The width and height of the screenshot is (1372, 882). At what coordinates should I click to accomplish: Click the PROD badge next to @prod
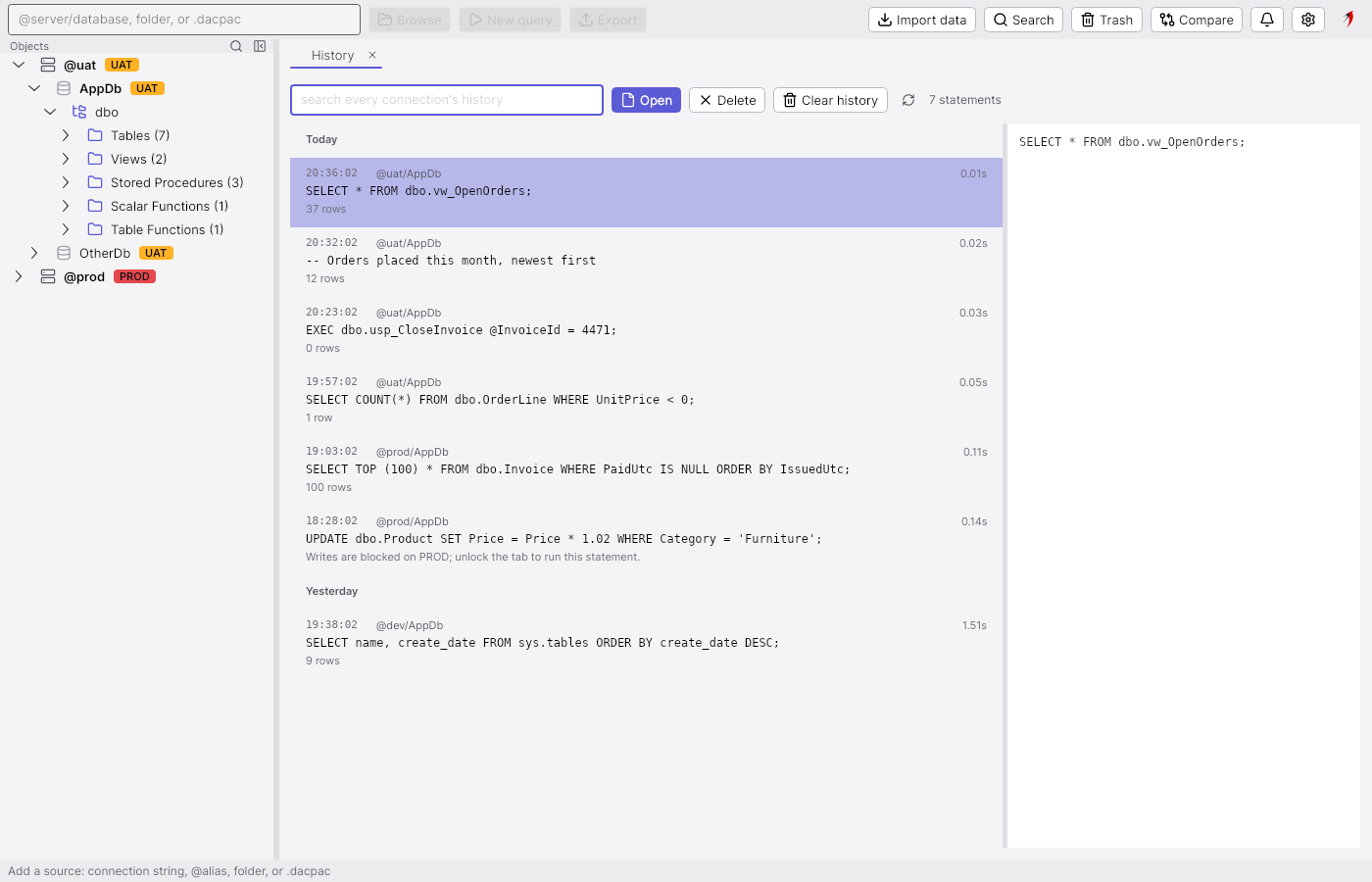point(134,276)
